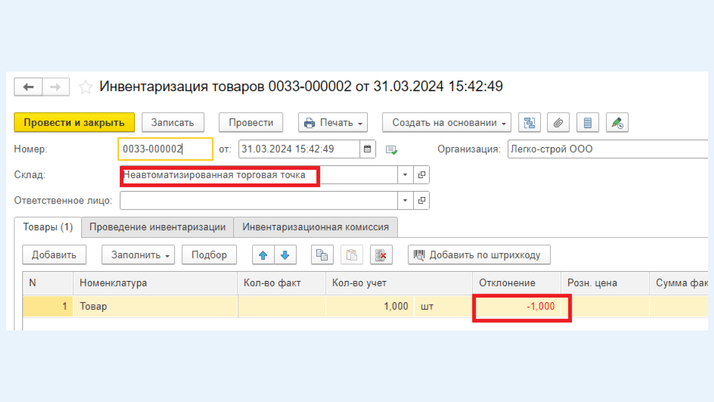Expand Ответственное лицо dropdown arrow
Viewport: 714px width, 402px height.
tap(405, 200)
